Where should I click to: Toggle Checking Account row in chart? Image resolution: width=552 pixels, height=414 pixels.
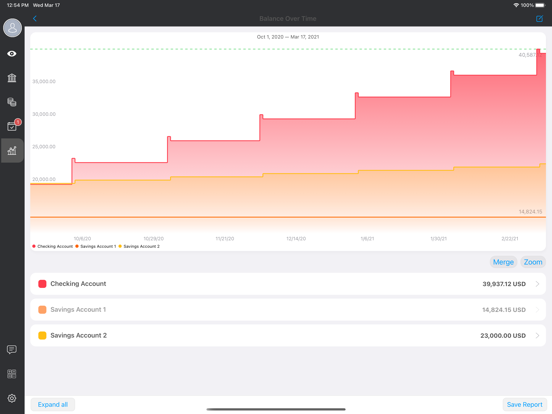(288, 284)
